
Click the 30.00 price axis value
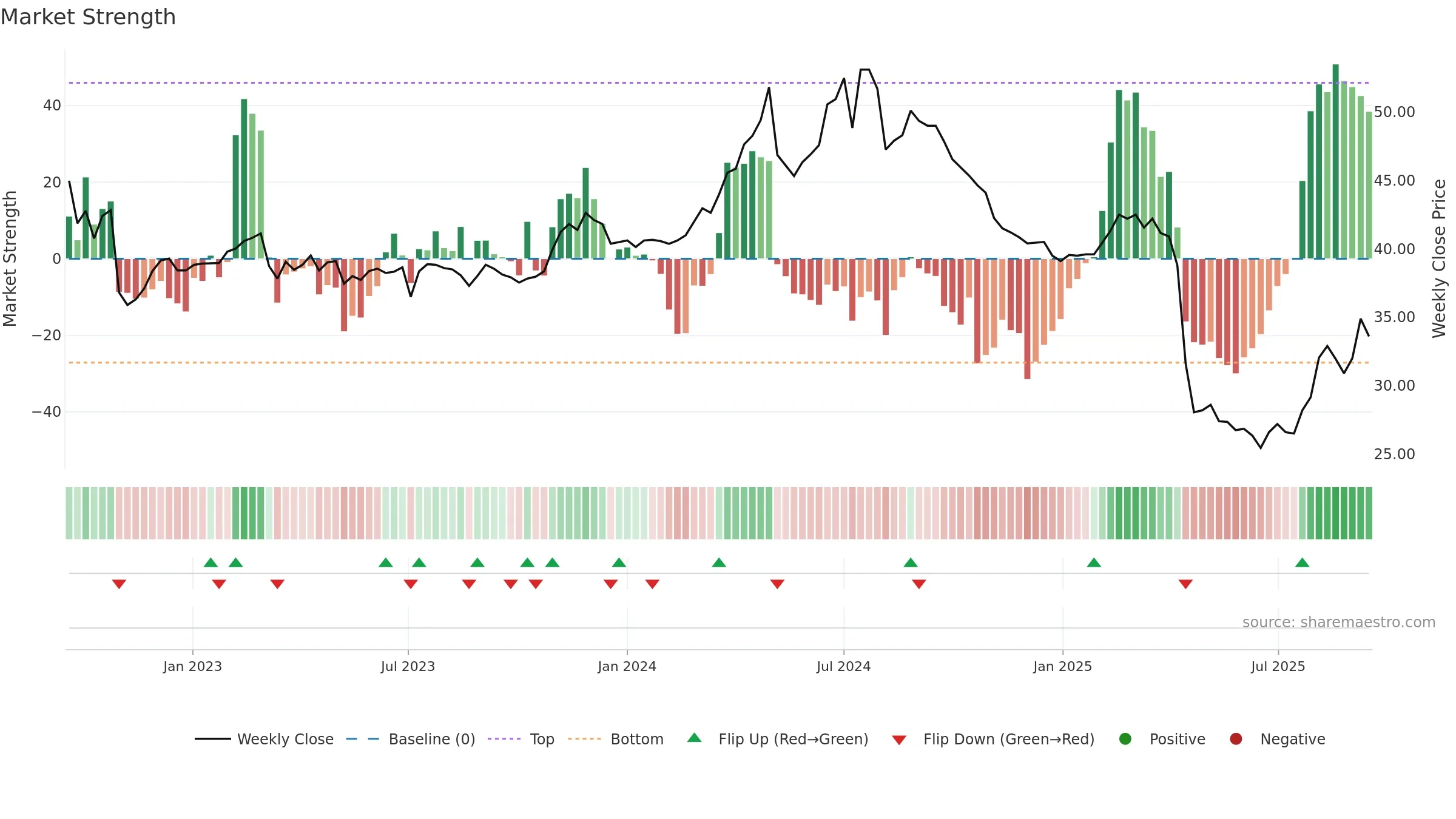click(1394, 385)
